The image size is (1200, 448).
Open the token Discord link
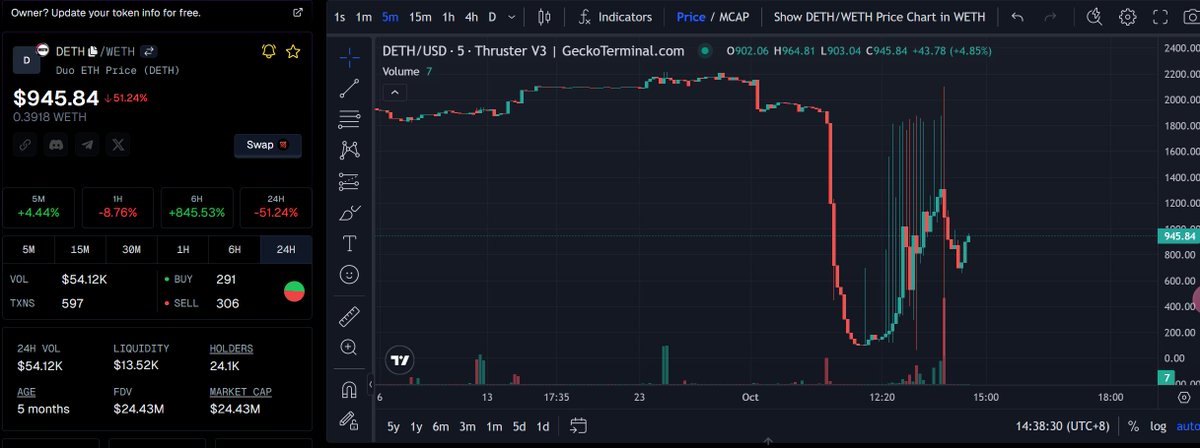click(x=57, y=145)
